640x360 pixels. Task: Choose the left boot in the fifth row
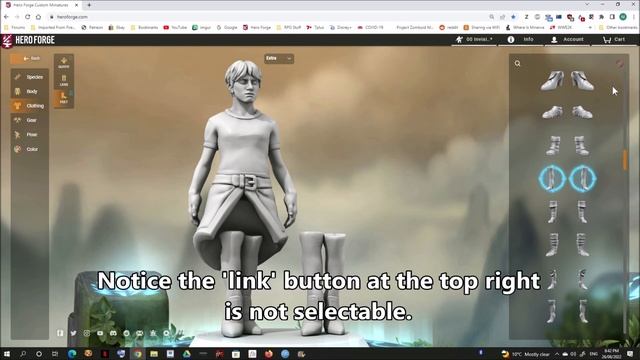tap(553, 212)
